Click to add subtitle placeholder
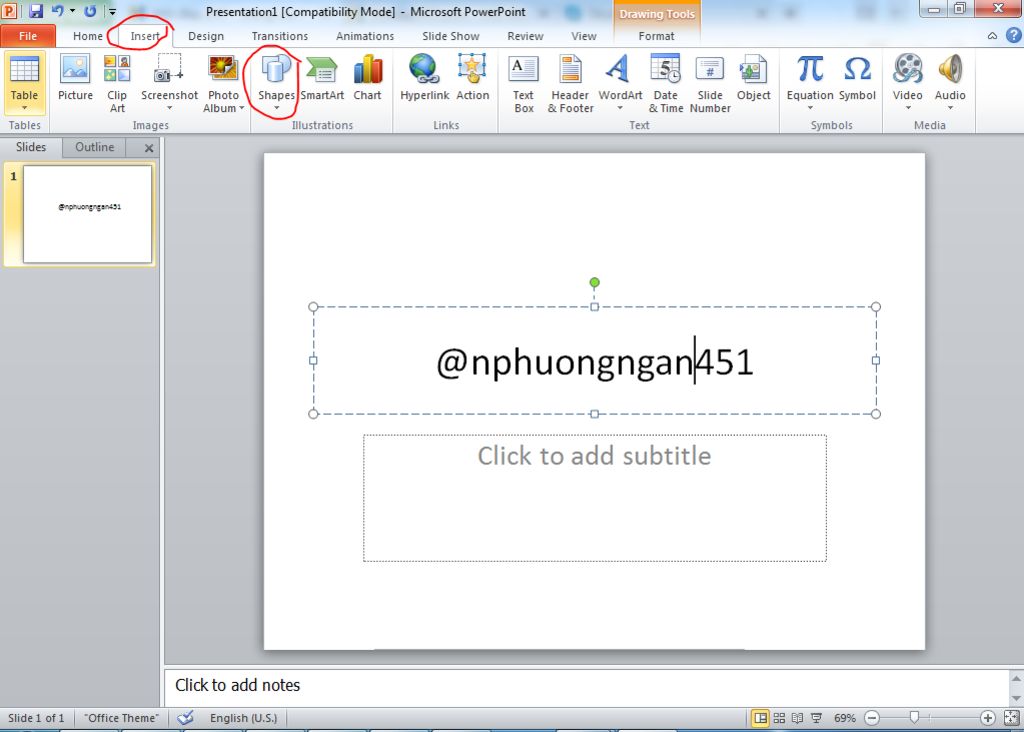Image resolution: width=1024 pixels, height=732 pixels. click(594, 498)
